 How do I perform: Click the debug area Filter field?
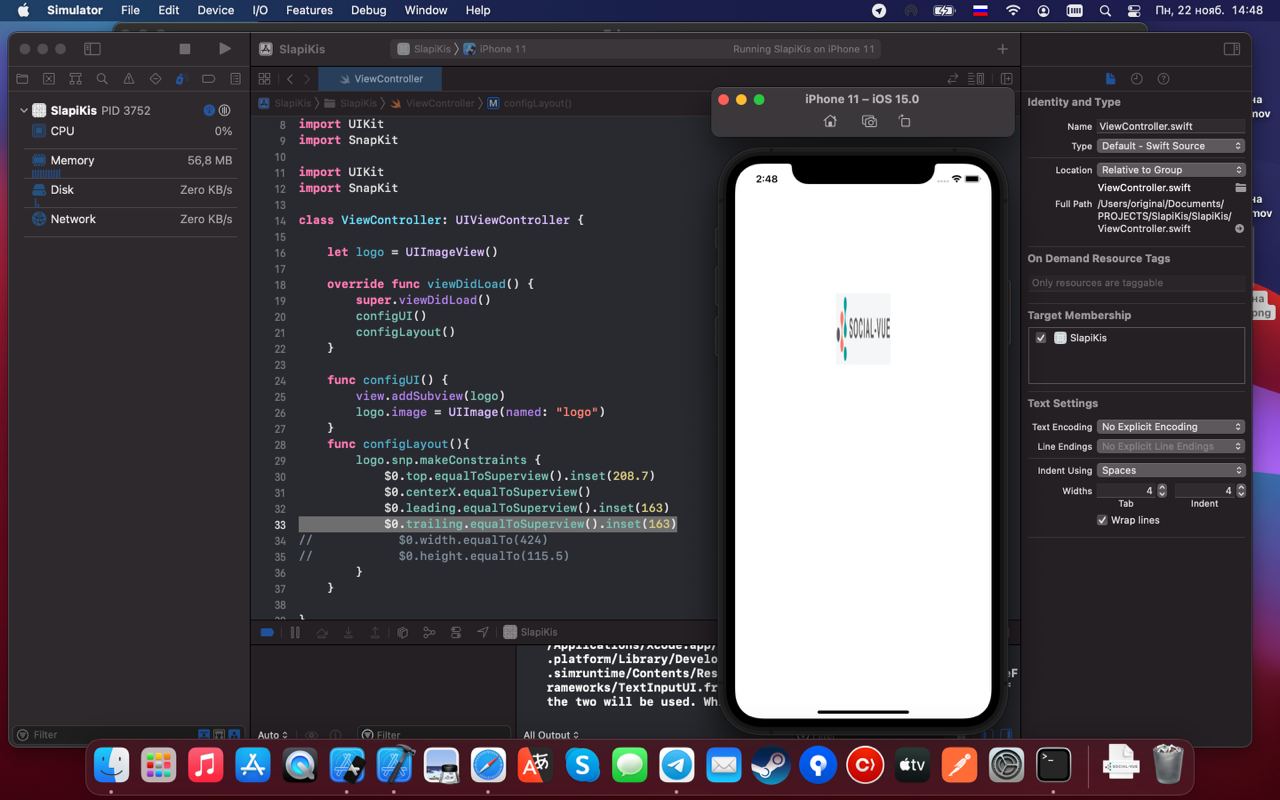pos(433,735)
